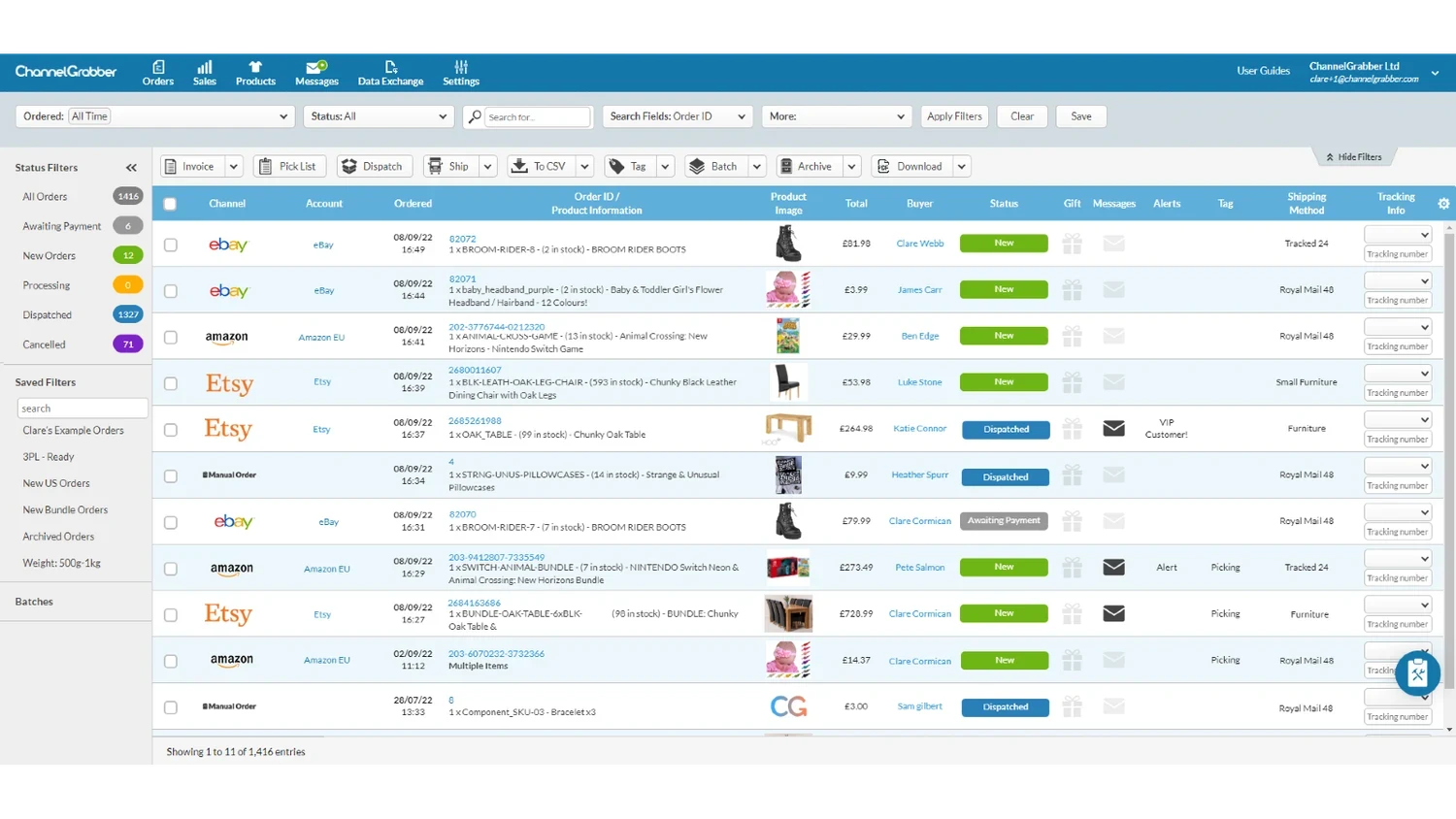Click the Download toolbar button
This screenshot has width=1456, height=819.
click(910, 166)
